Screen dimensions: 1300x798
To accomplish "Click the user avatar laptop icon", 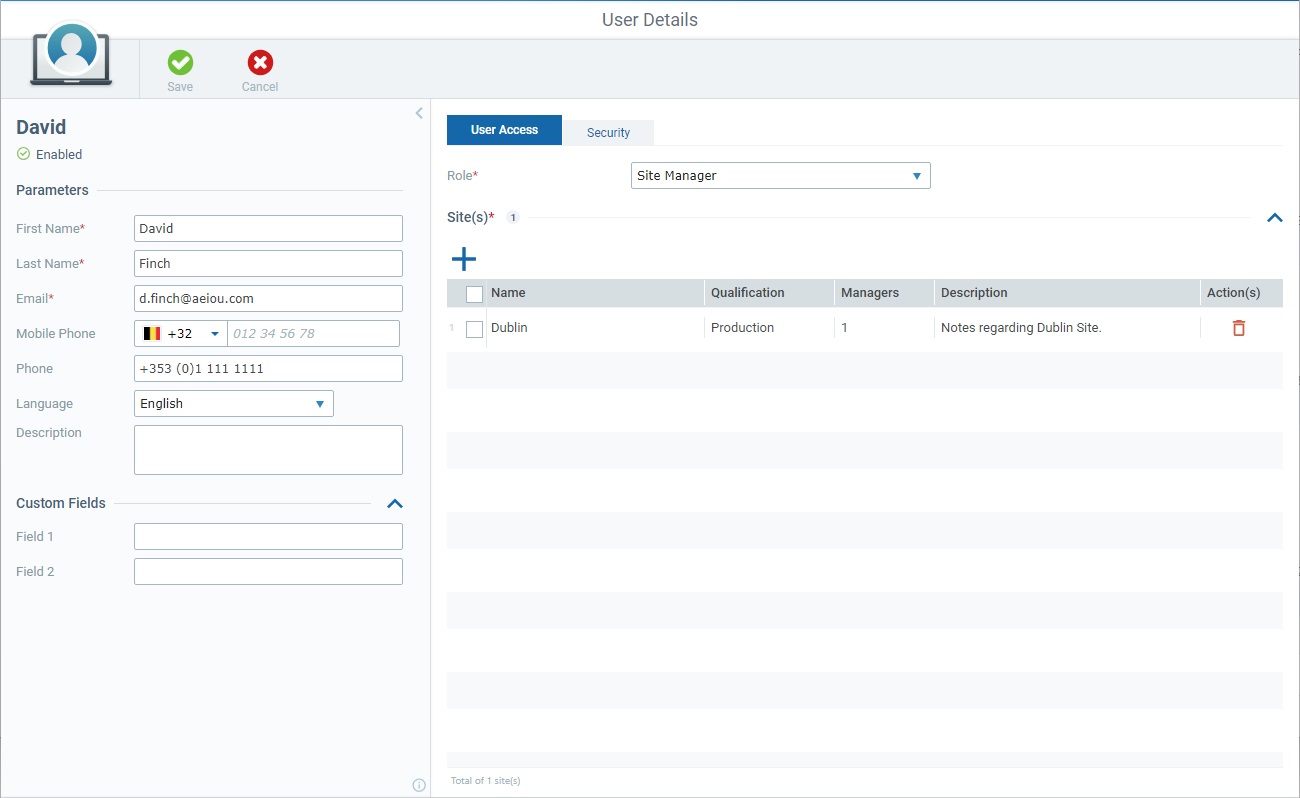I will (x=71, y=56).
